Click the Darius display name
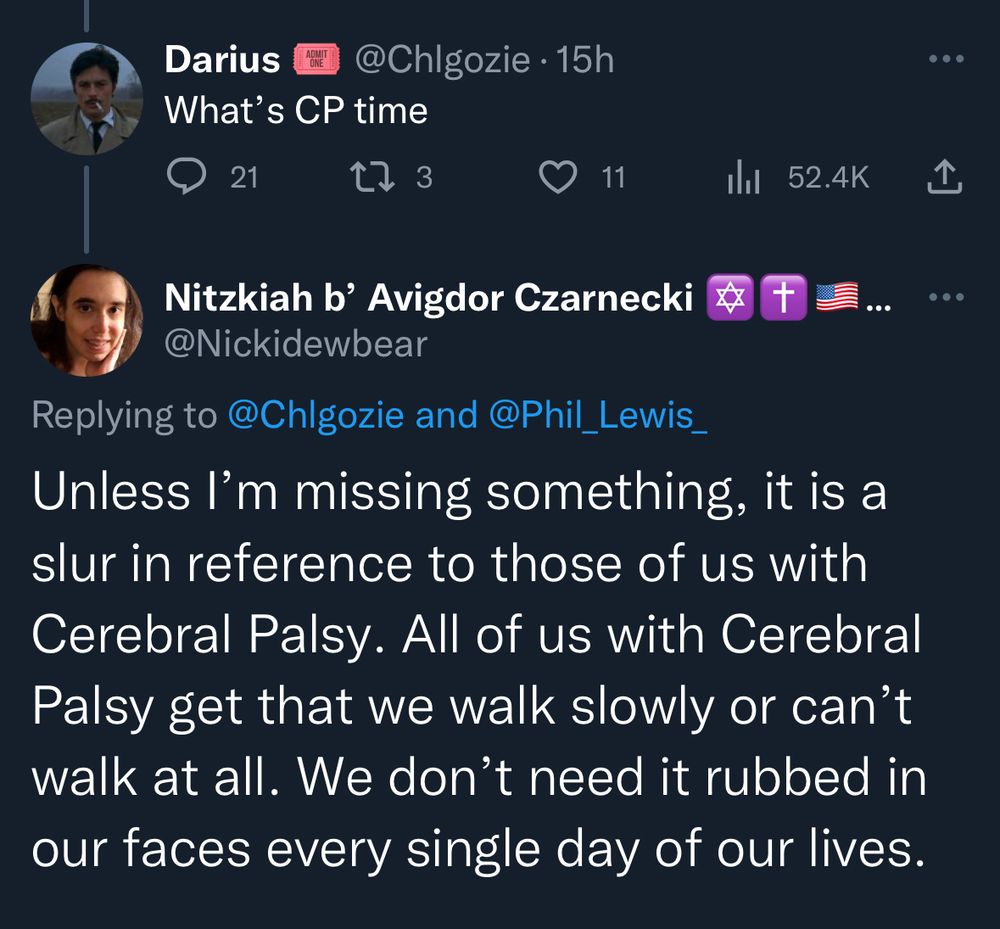The height and width of the screenshot is (929, 1000). click(x=222, y=59)
